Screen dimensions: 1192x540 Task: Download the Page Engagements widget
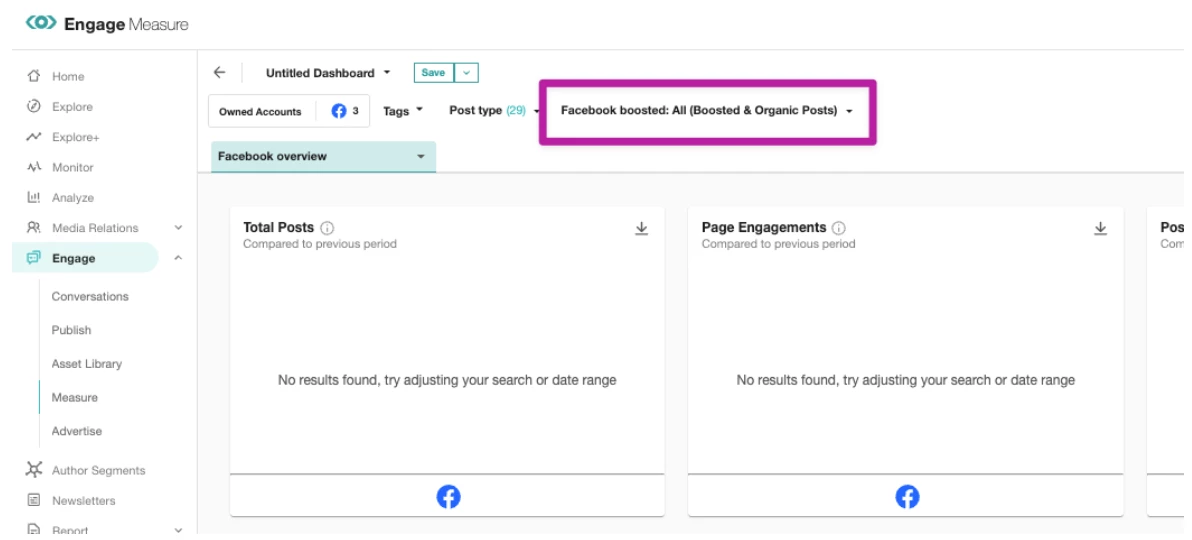[x=1100, y=228]
